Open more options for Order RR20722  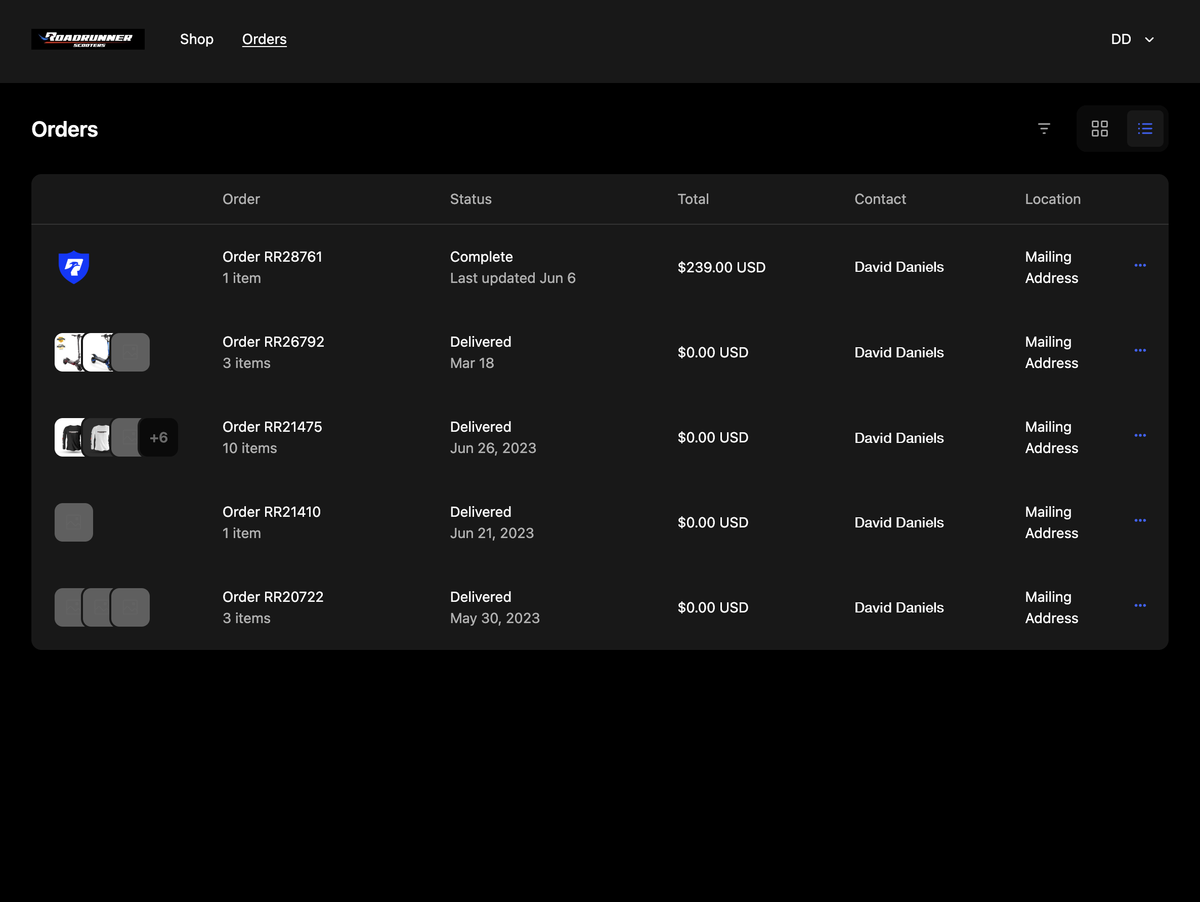coord(1140,606)
